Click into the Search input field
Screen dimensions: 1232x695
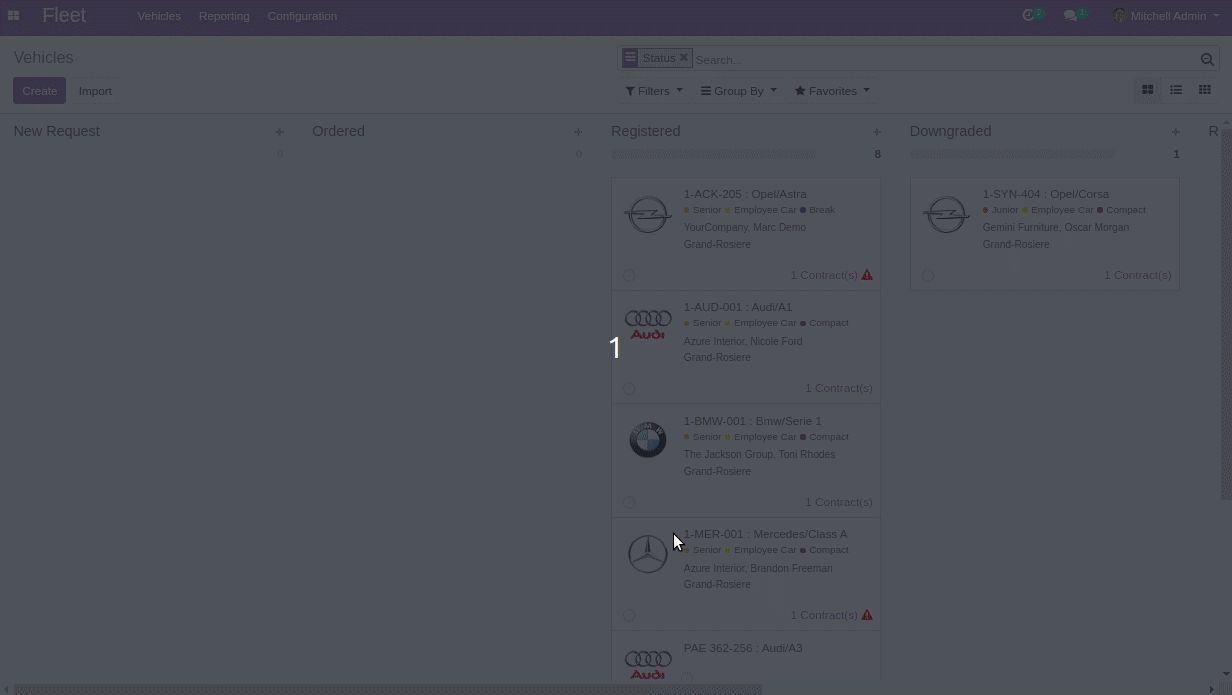coord(944,60)
